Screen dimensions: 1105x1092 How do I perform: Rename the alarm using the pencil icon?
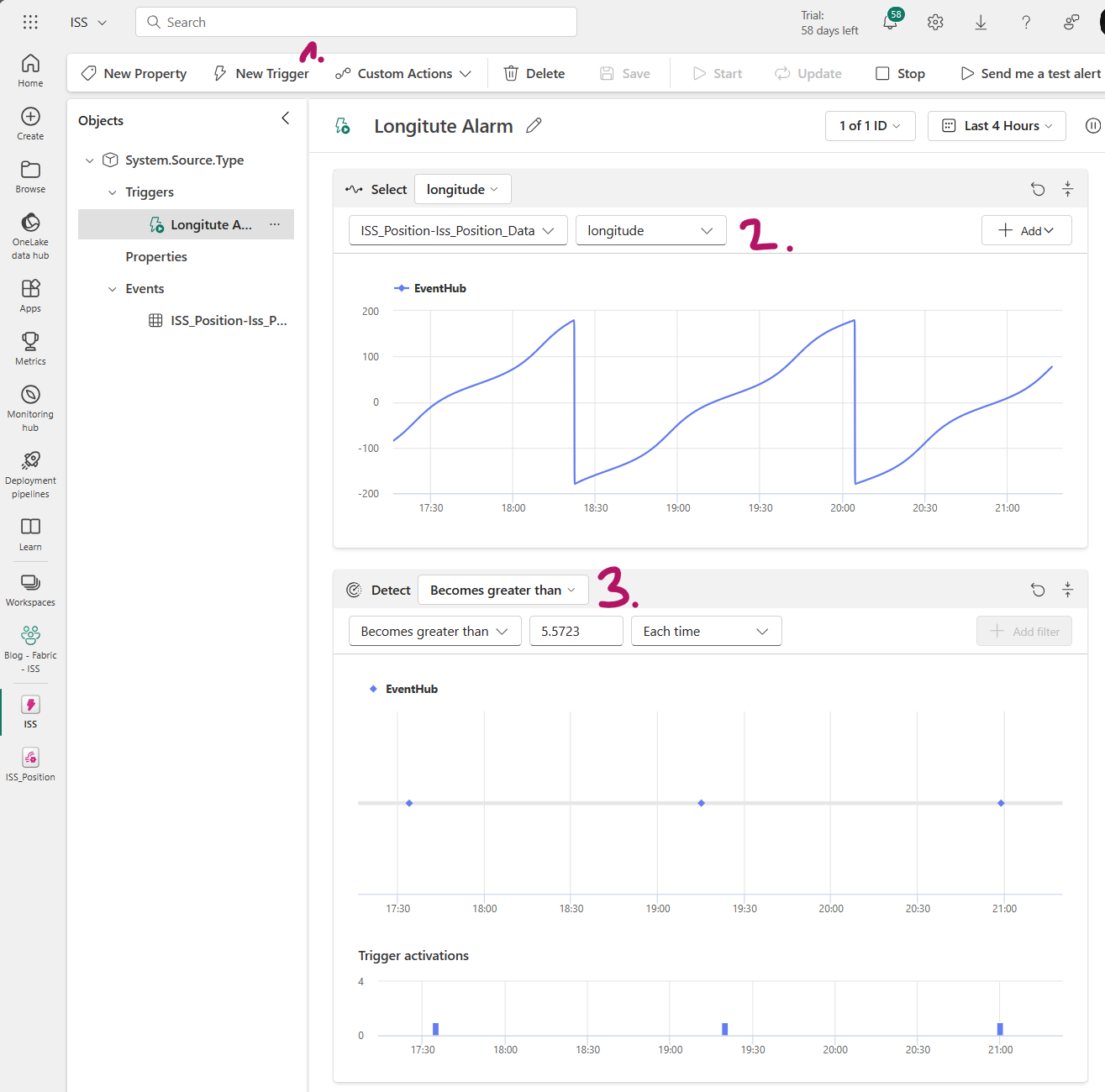click(x=534, y=125)
